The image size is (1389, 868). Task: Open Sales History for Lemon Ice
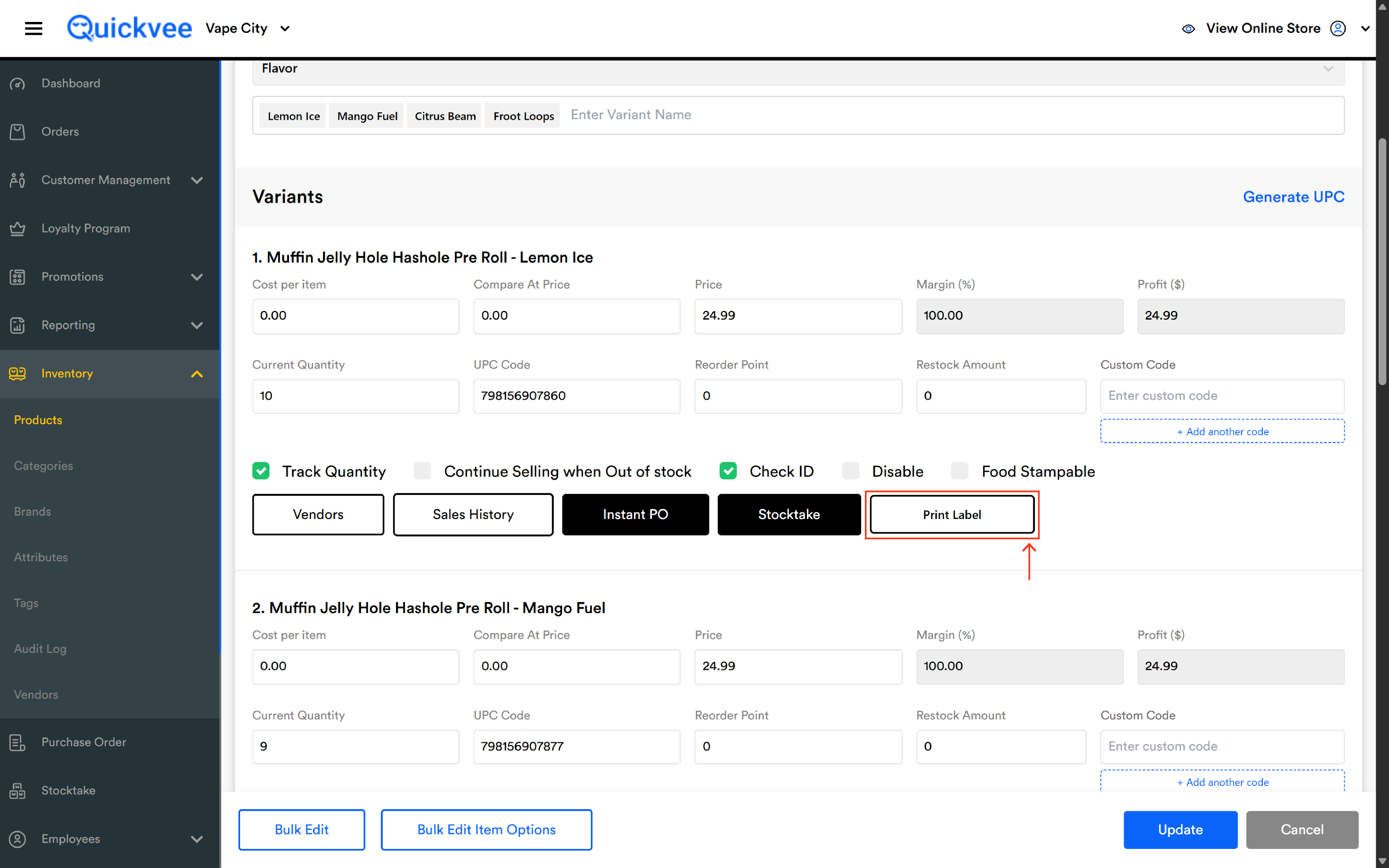click(x=473, y=514)
